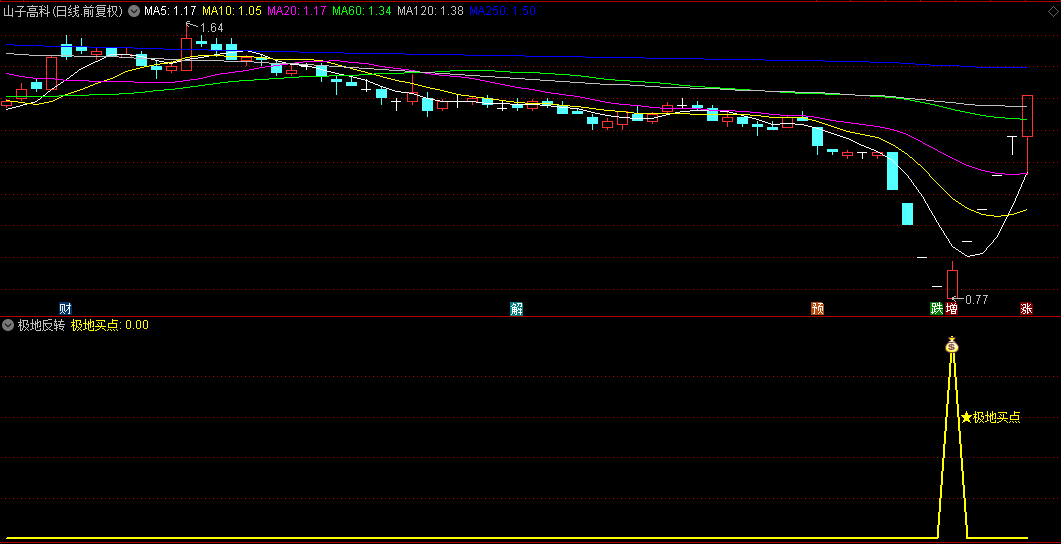The width and height of the screenshot is (1061, 544).
Task: Select the MA60: 1.34 legend value
Action: (361, 11)
